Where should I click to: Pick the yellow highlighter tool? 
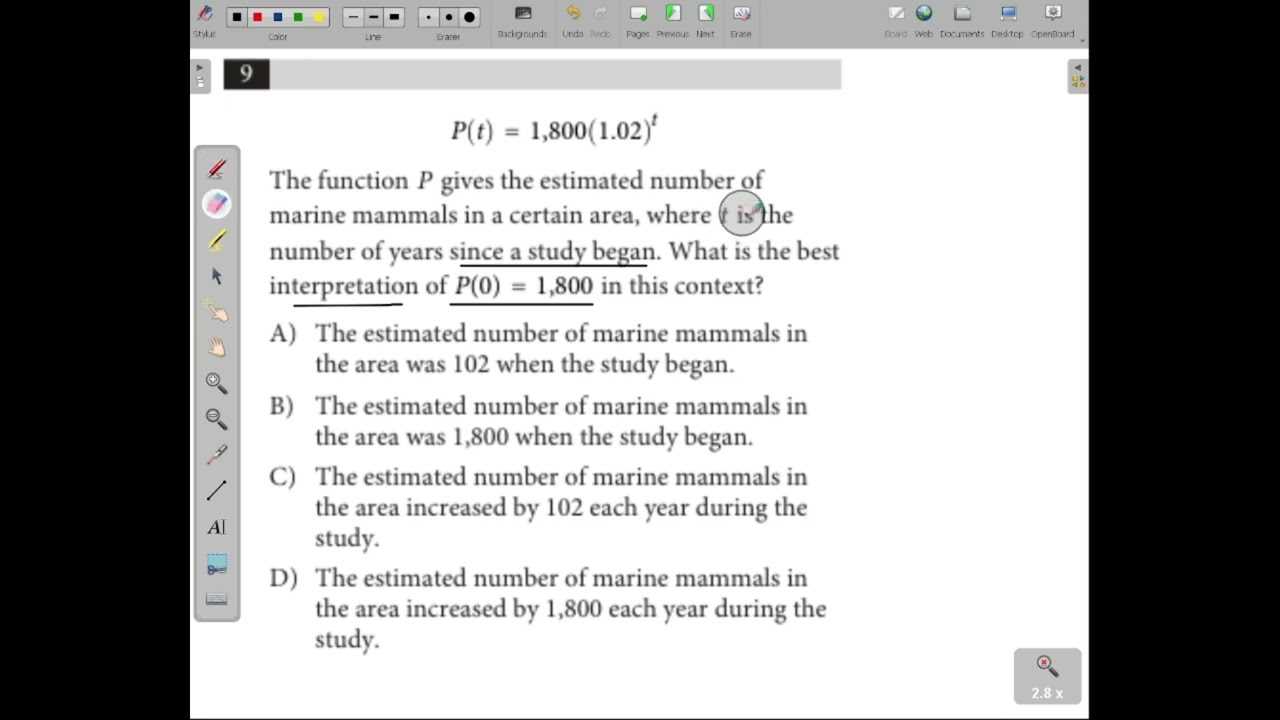point(217,240)
